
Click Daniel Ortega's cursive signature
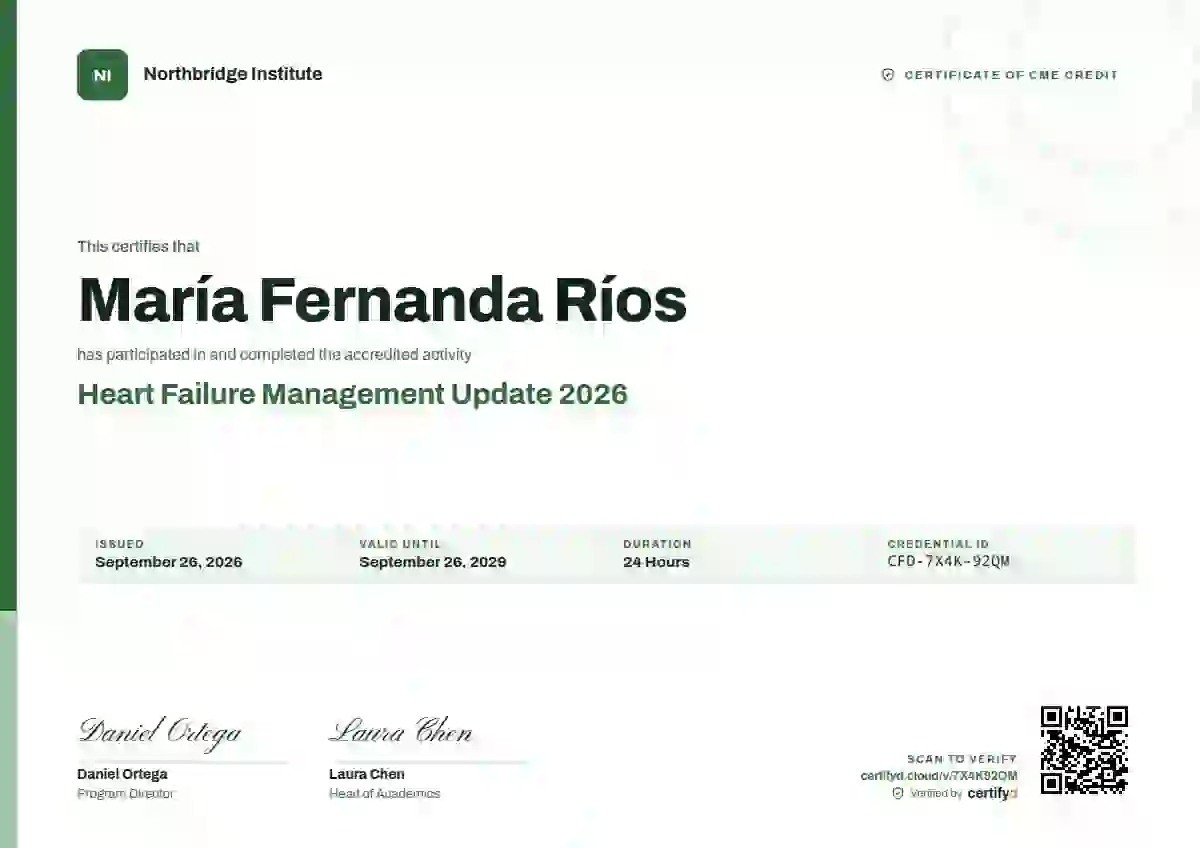(x=160, y=732)
